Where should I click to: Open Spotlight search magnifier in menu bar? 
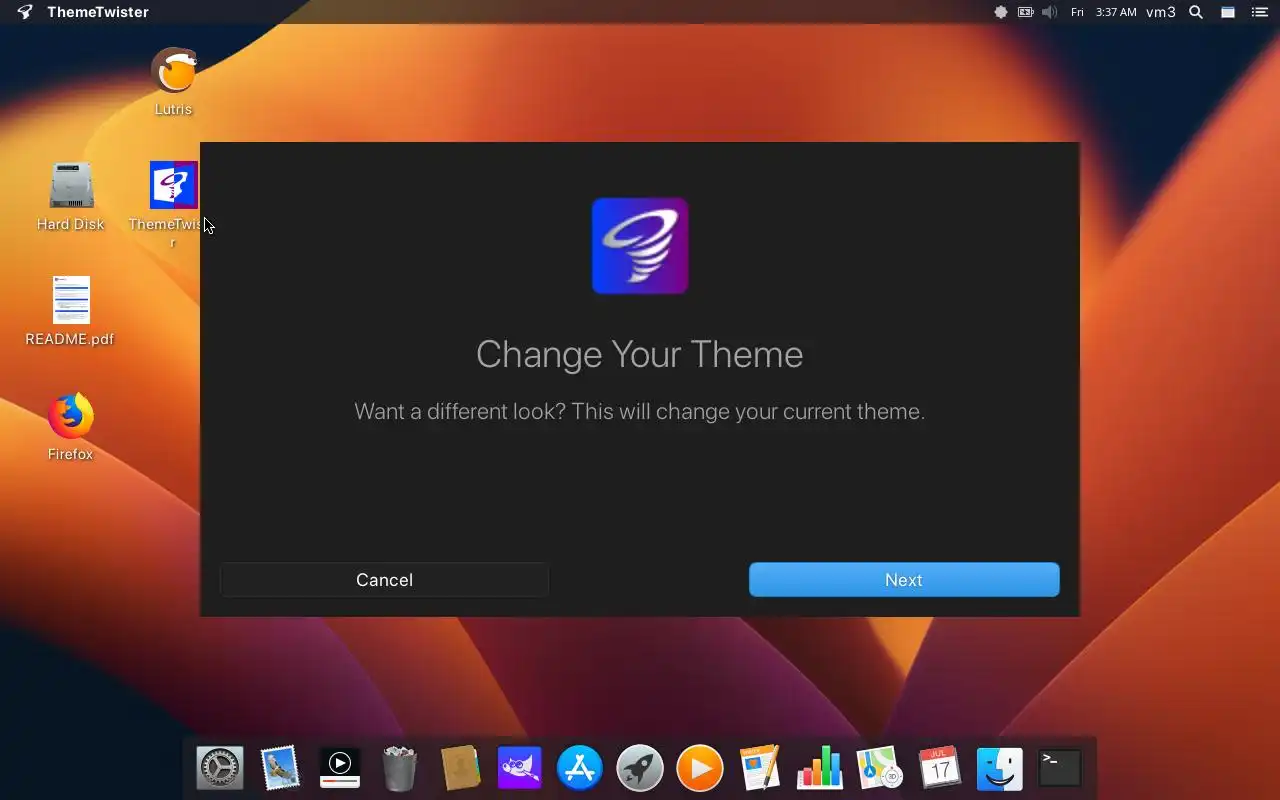[x=1196, y=12]
